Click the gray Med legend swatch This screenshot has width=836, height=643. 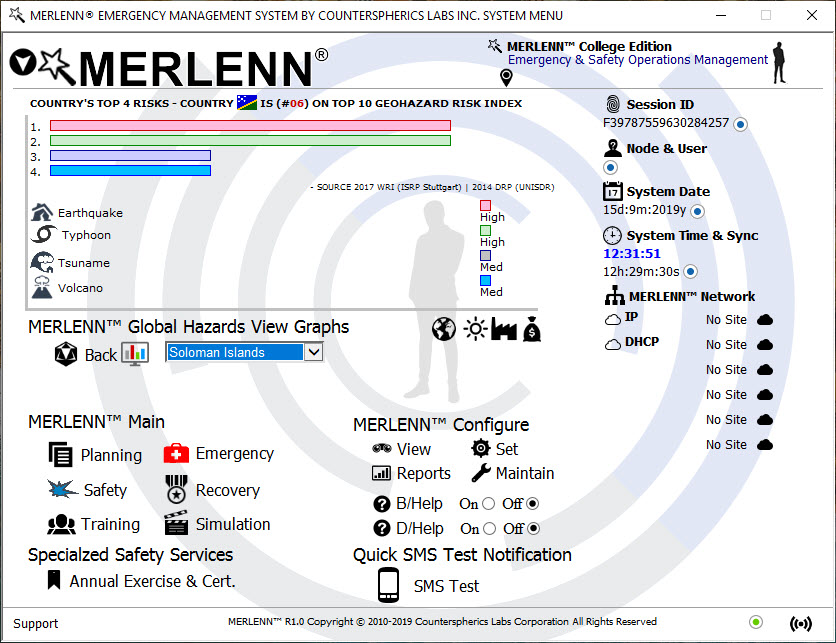click(485, 255)
